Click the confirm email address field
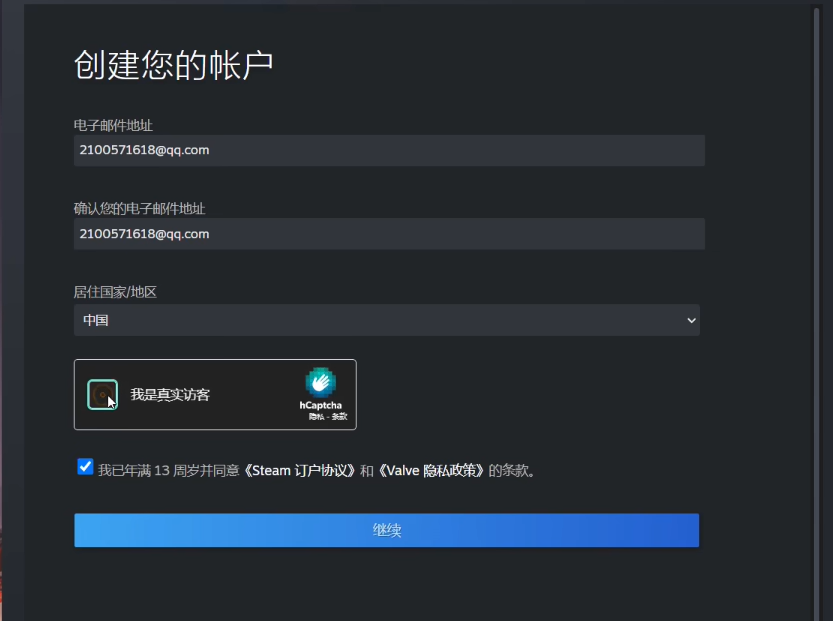The height and width of the screenshot is (621, 833). 389,234
